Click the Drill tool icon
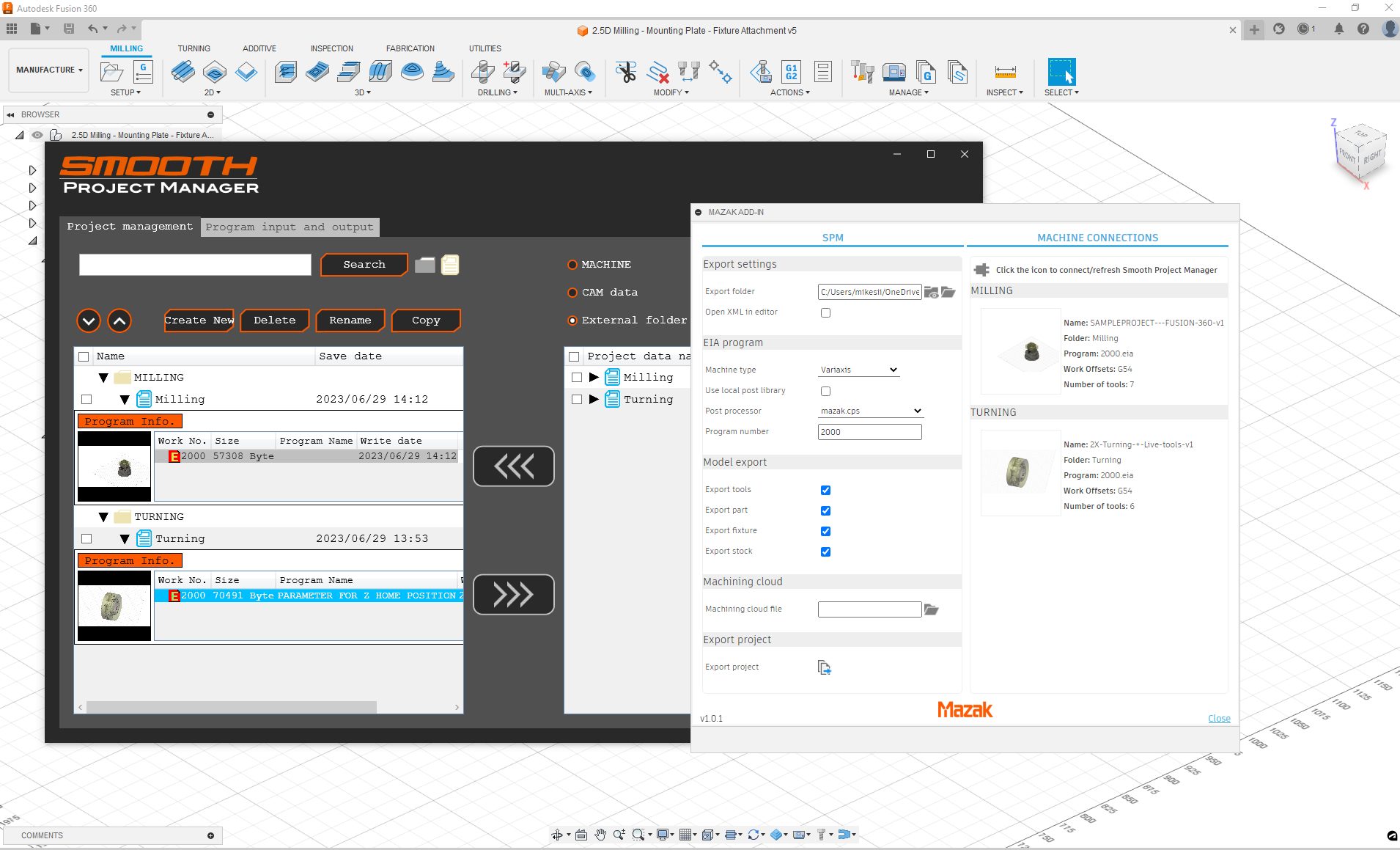 (482, 72)
